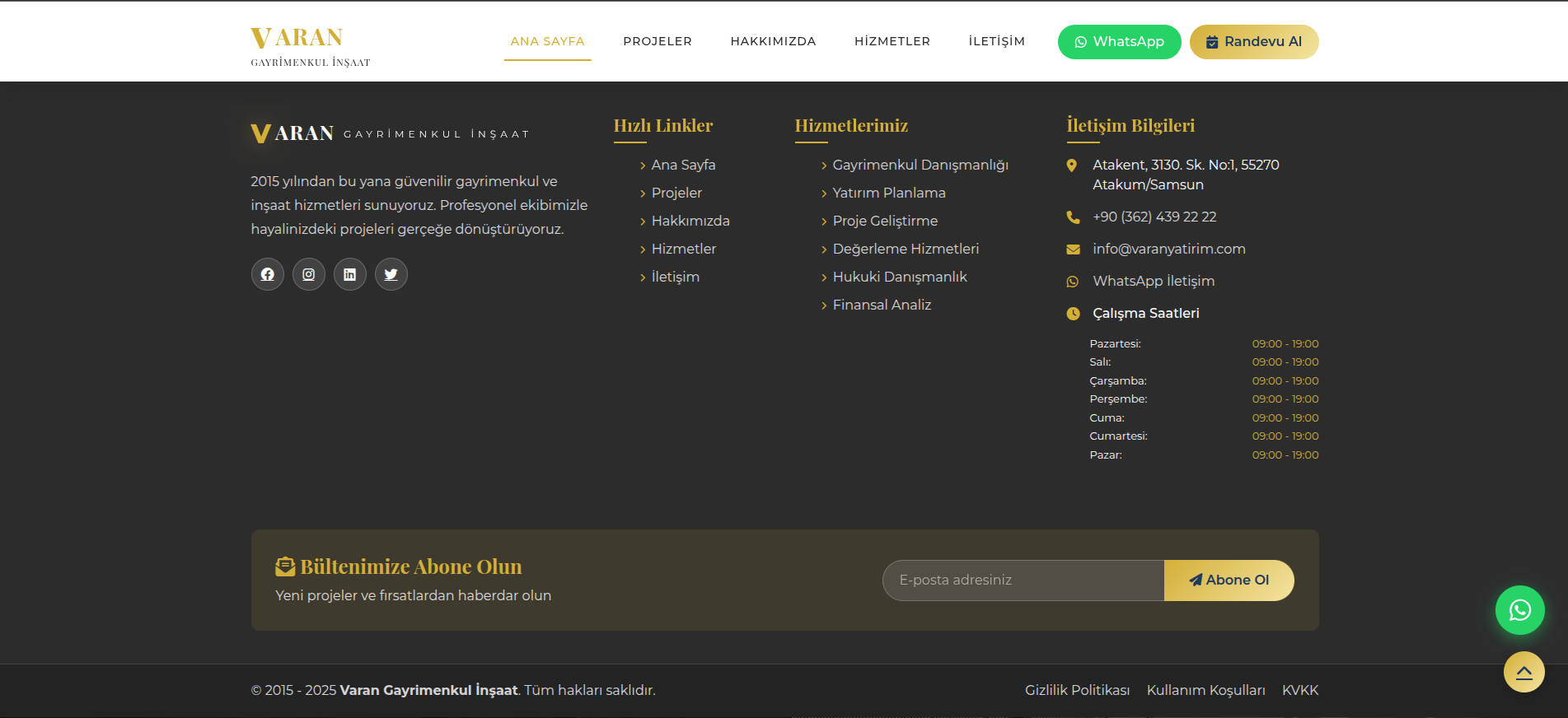Open the KVKK footer link
This screenshot has width=1568, height=718.
tap(1299, 690)
